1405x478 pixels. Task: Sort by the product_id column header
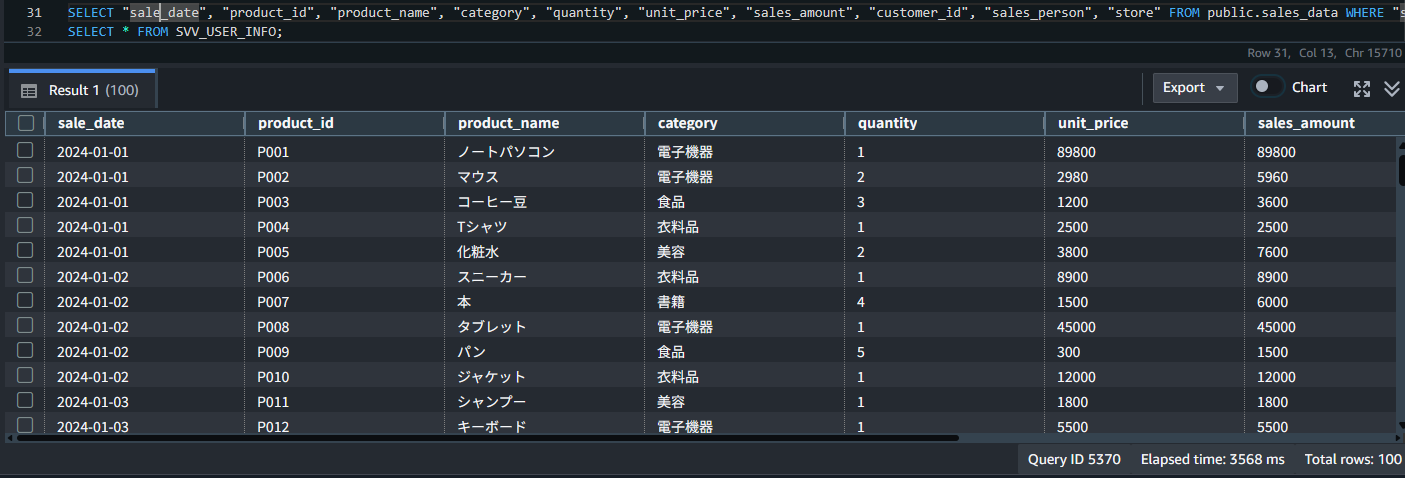345,123
